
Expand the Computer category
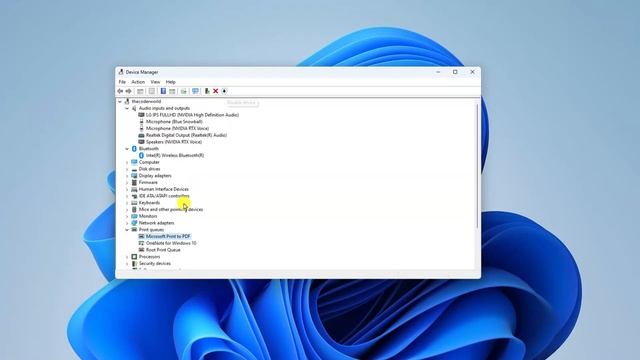tap(127, 162)
